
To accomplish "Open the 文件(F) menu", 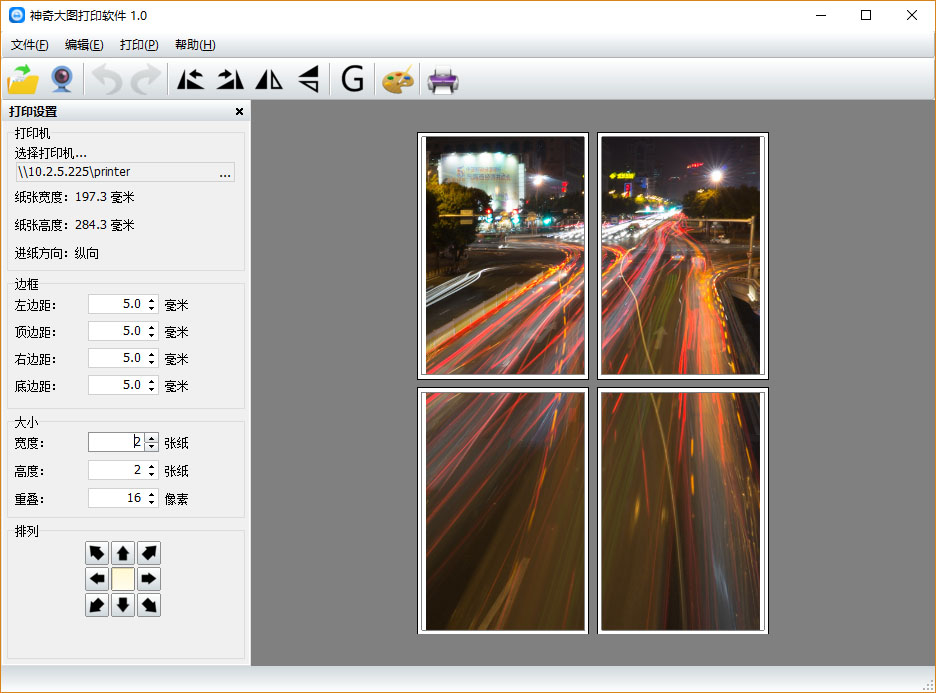I will pyautogui.click(x=30, y=45).
